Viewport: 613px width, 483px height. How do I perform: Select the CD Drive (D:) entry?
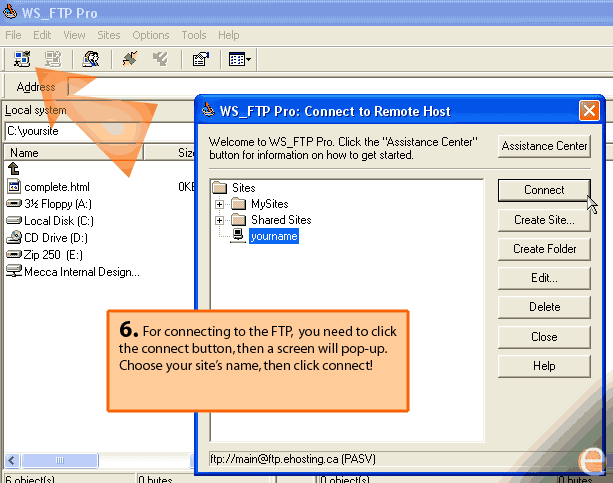point(56,237)
